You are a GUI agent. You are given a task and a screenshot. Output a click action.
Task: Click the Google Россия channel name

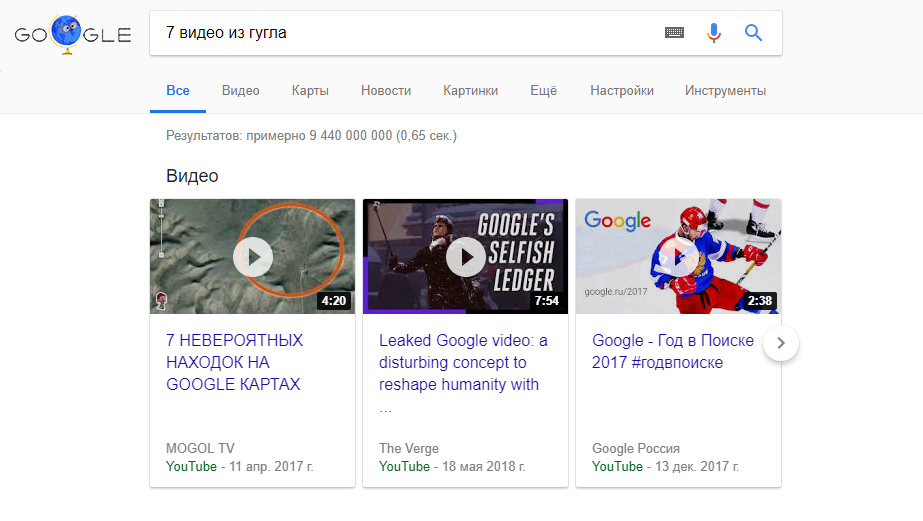pos(636,448)
